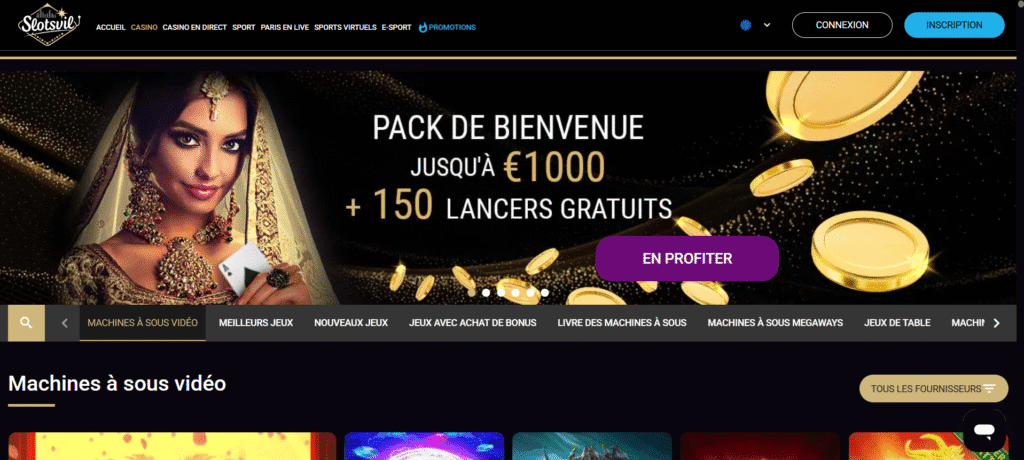Click the language flag icon
This screenshot has height=460, width=1024.
pos(746,25)
